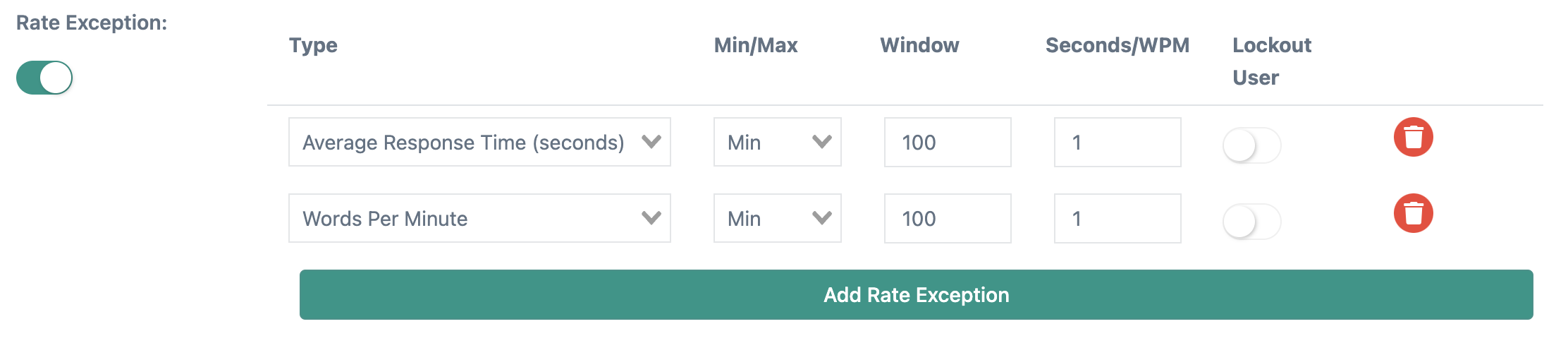Click Seconds/WPM field in Words Per Minute row

pos(1117,219)
